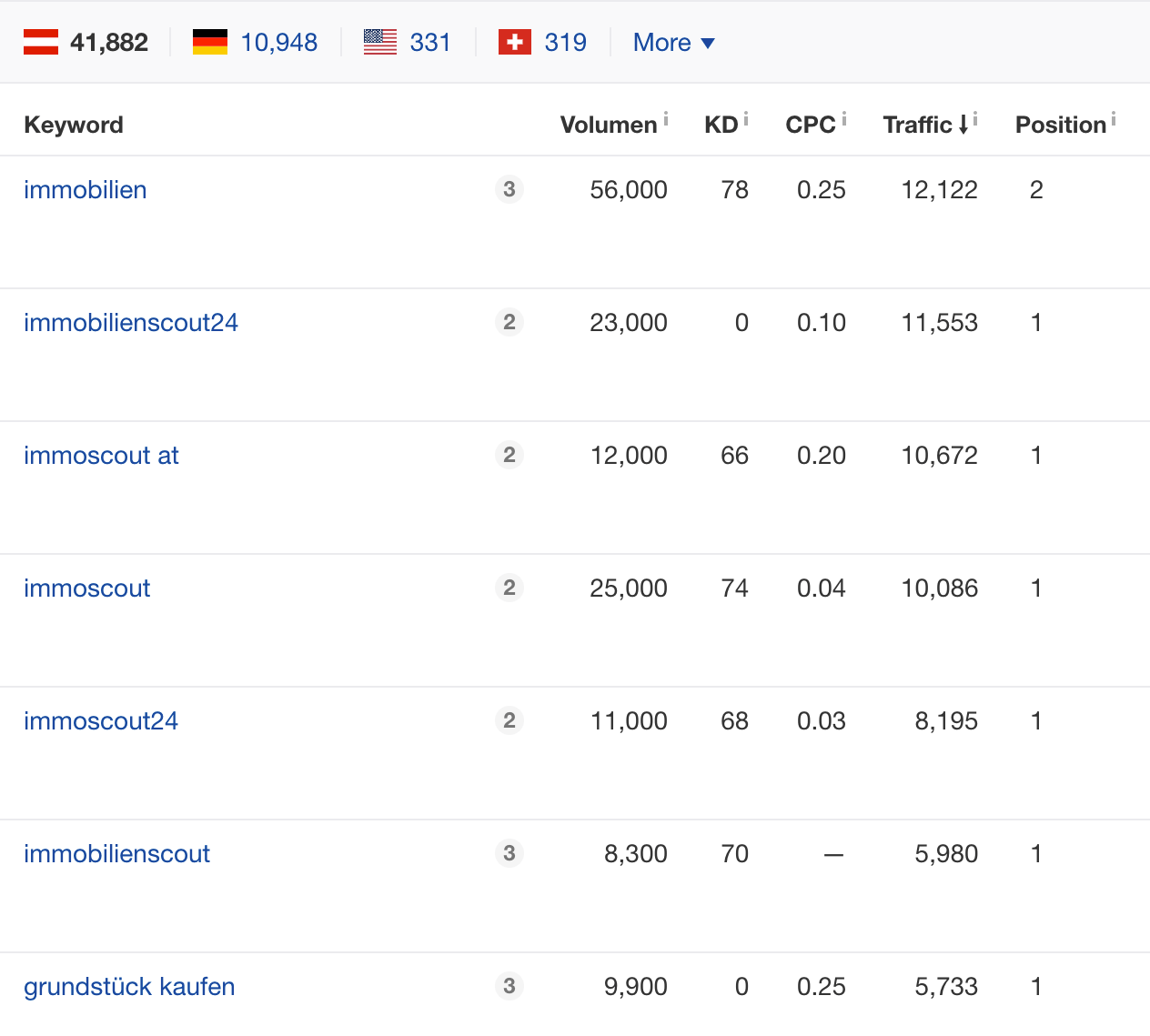
Task: Open the grundstück kaufen keyword link
Action: tap(129, 987)
